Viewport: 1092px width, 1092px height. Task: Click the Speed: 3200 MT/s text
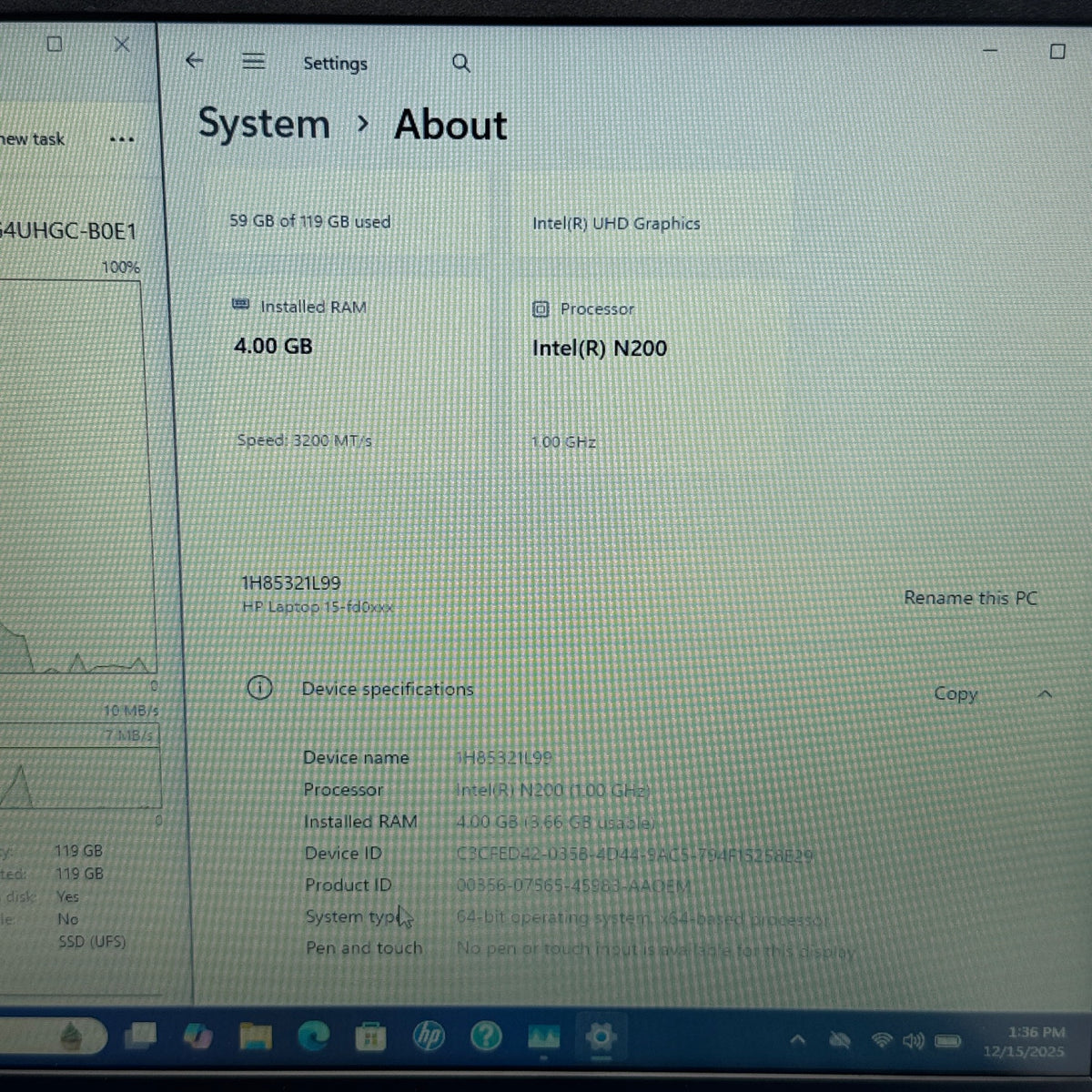[304, 440]
